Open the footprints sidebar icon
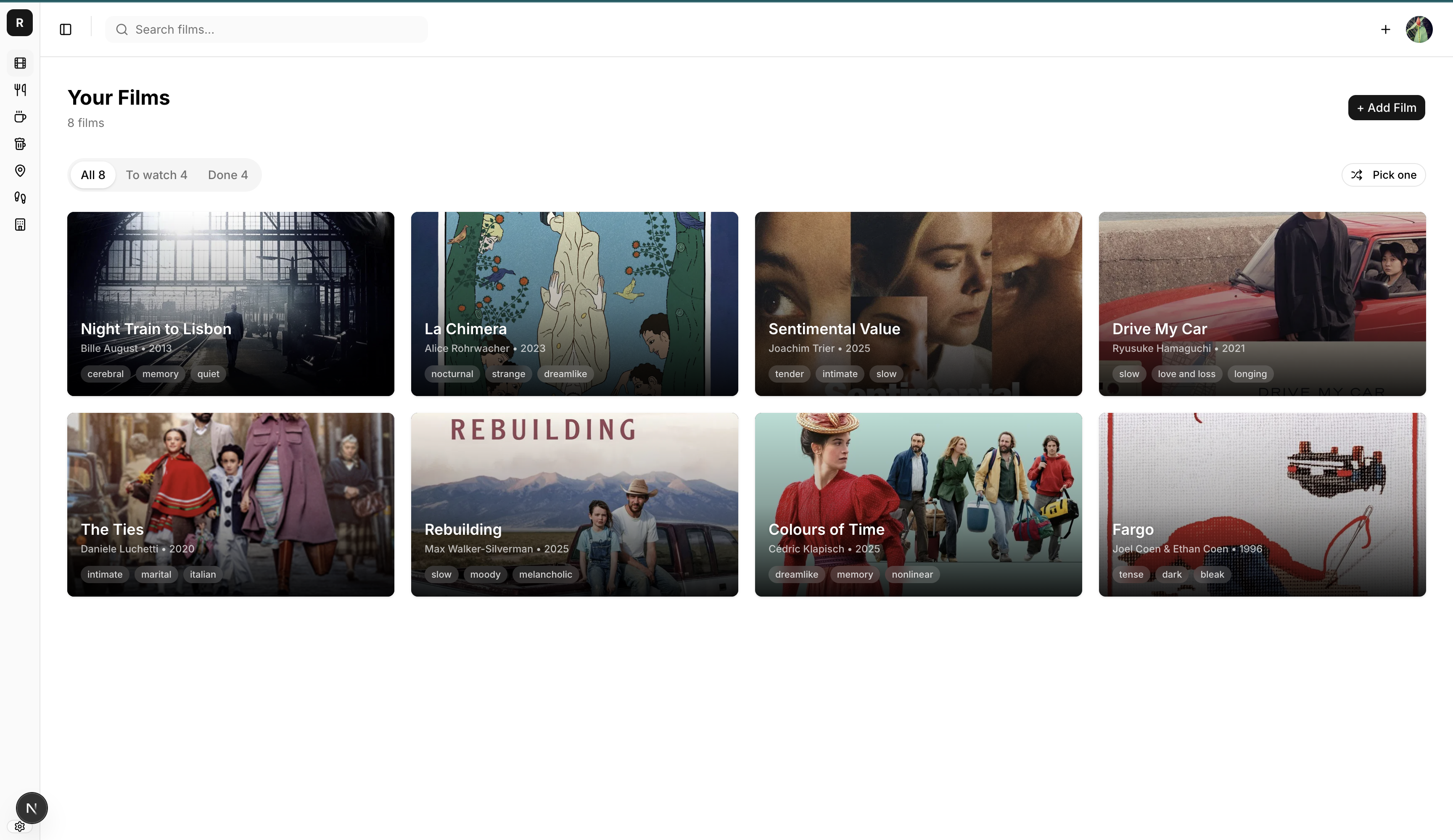 coord(20,197)
